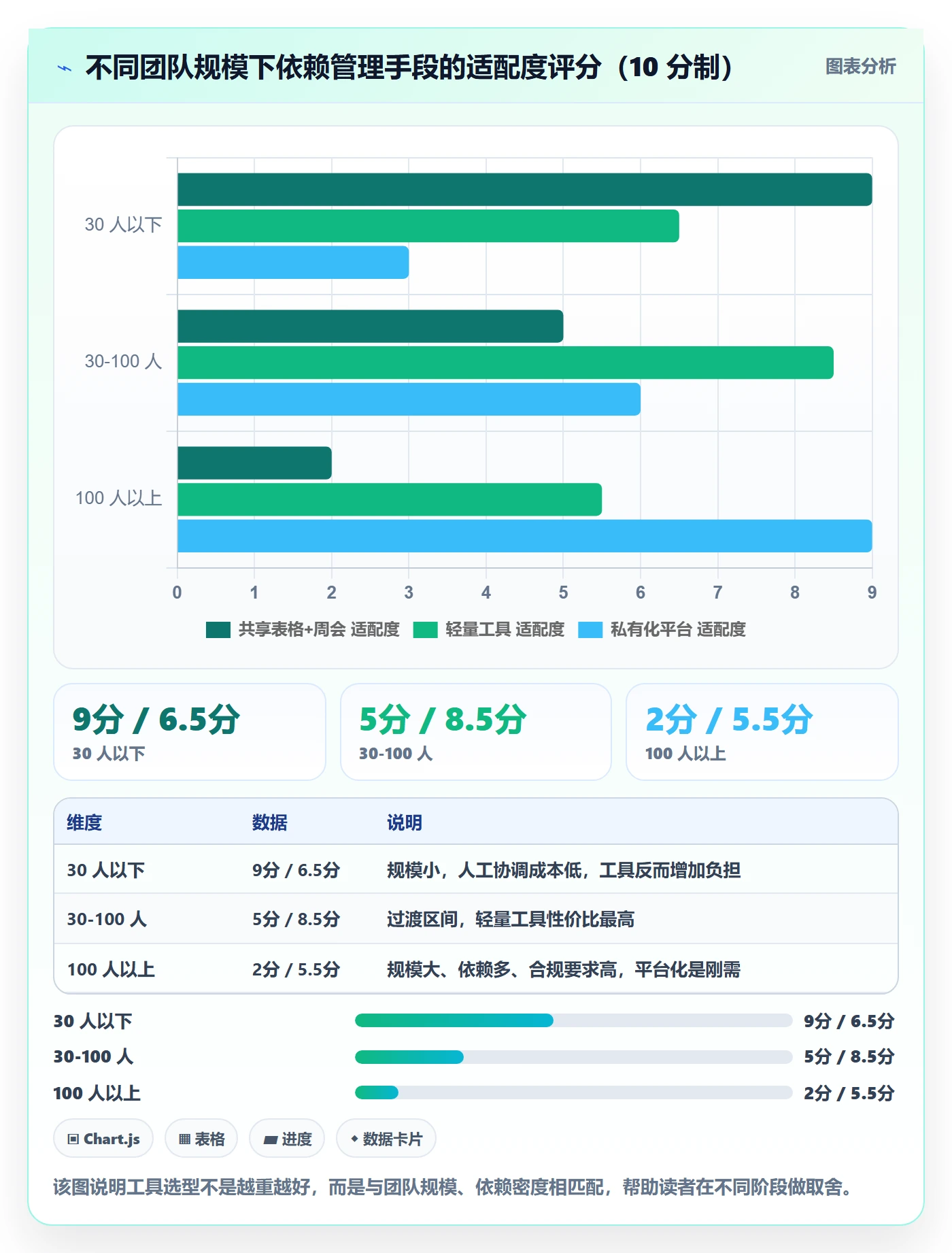952x1253 pixels.
Task: Click the Chart.js tag chip
Action: click(103, 1139)
